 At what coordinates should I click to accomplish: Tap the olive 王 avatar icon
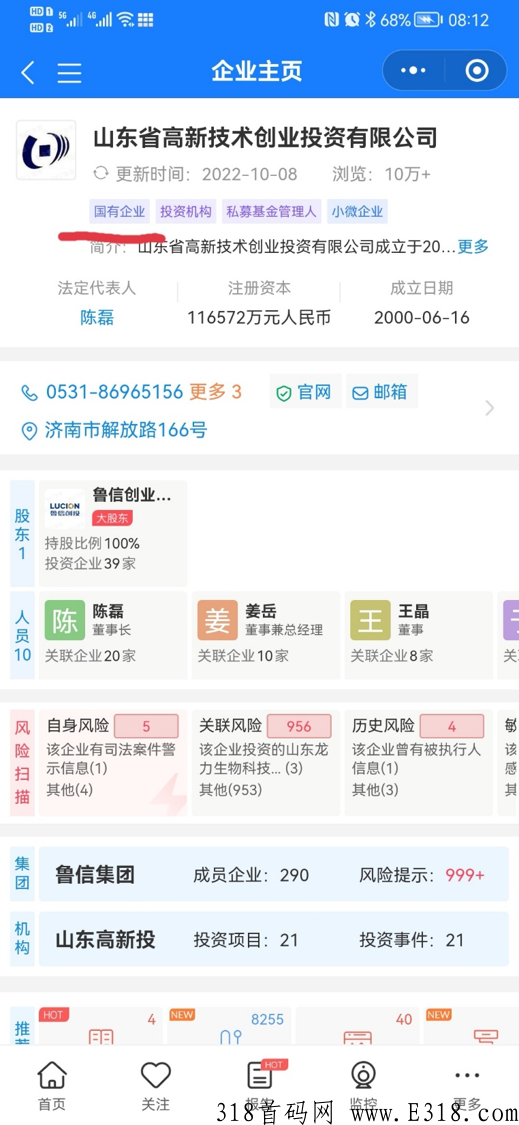370,620
